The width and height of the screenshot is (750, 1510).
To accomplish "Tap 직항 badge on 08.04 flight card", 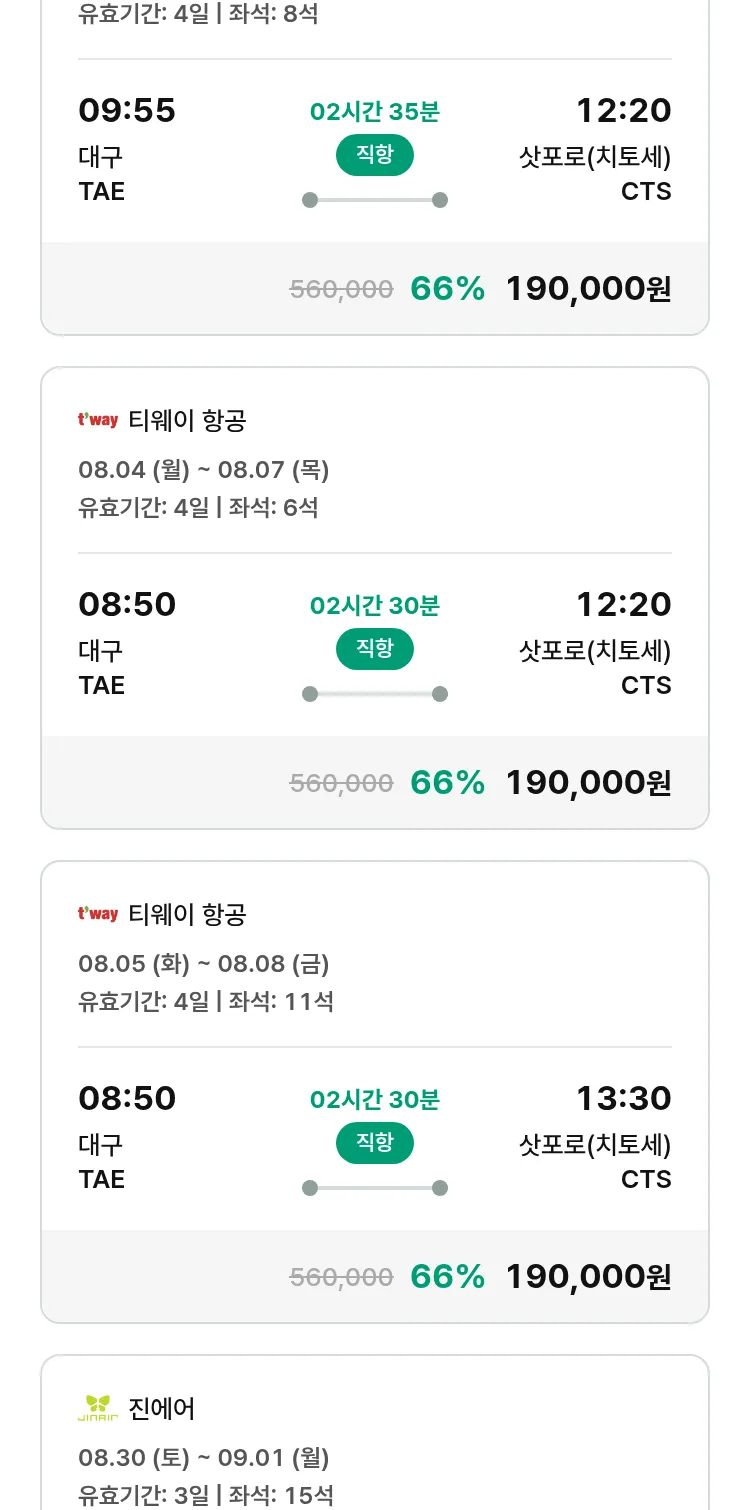I will [374, 649].
